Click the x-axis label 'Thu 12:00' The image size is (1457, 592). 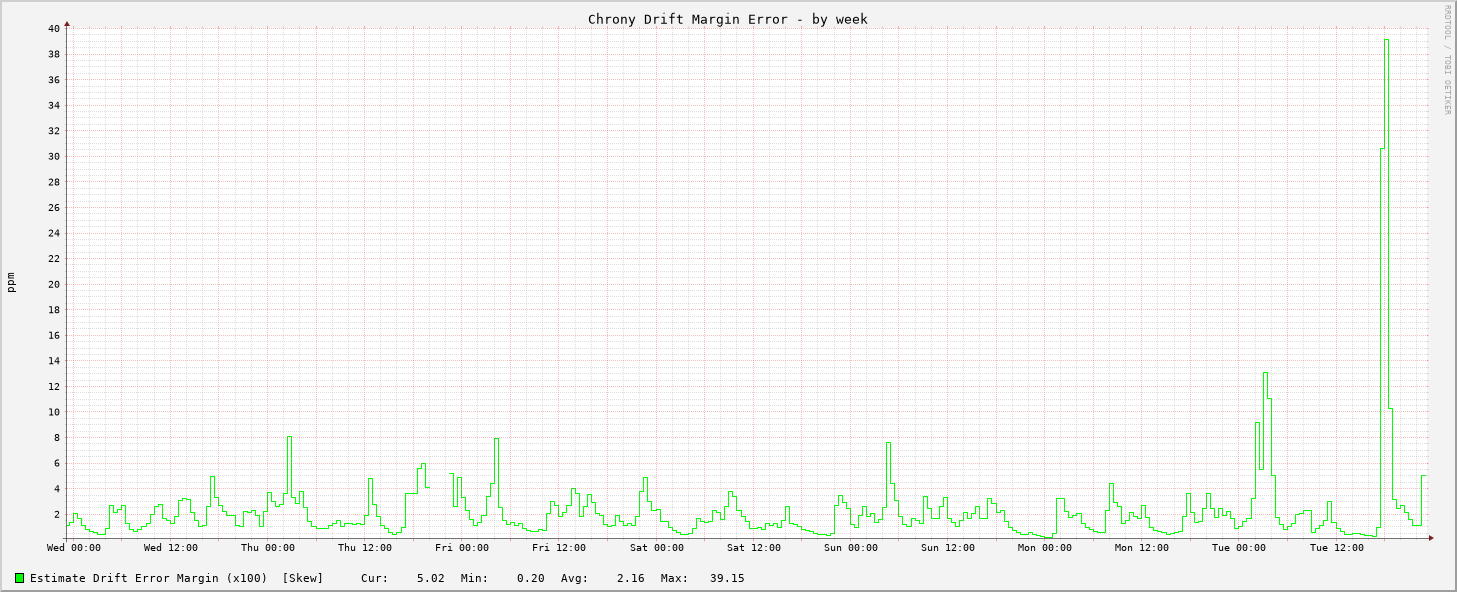coord(364,547)
